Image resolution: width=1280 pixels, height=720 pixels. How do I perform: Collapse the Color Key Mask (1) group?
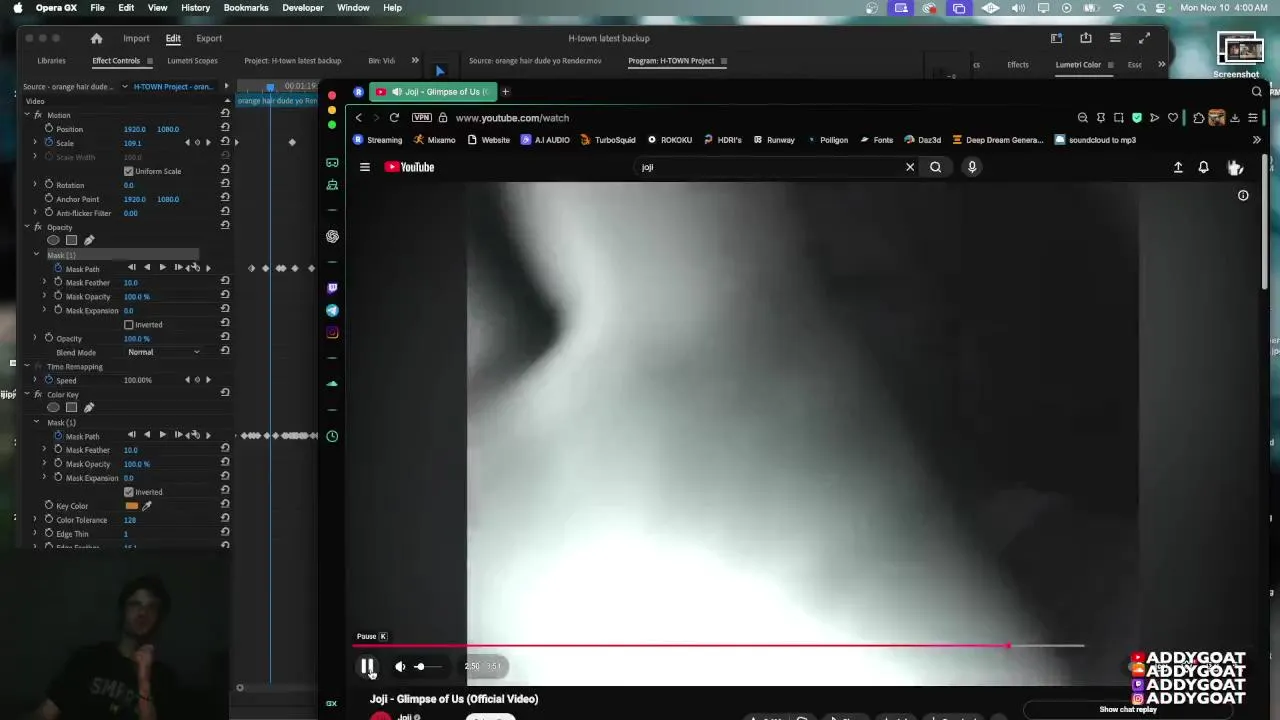[36, 422]
